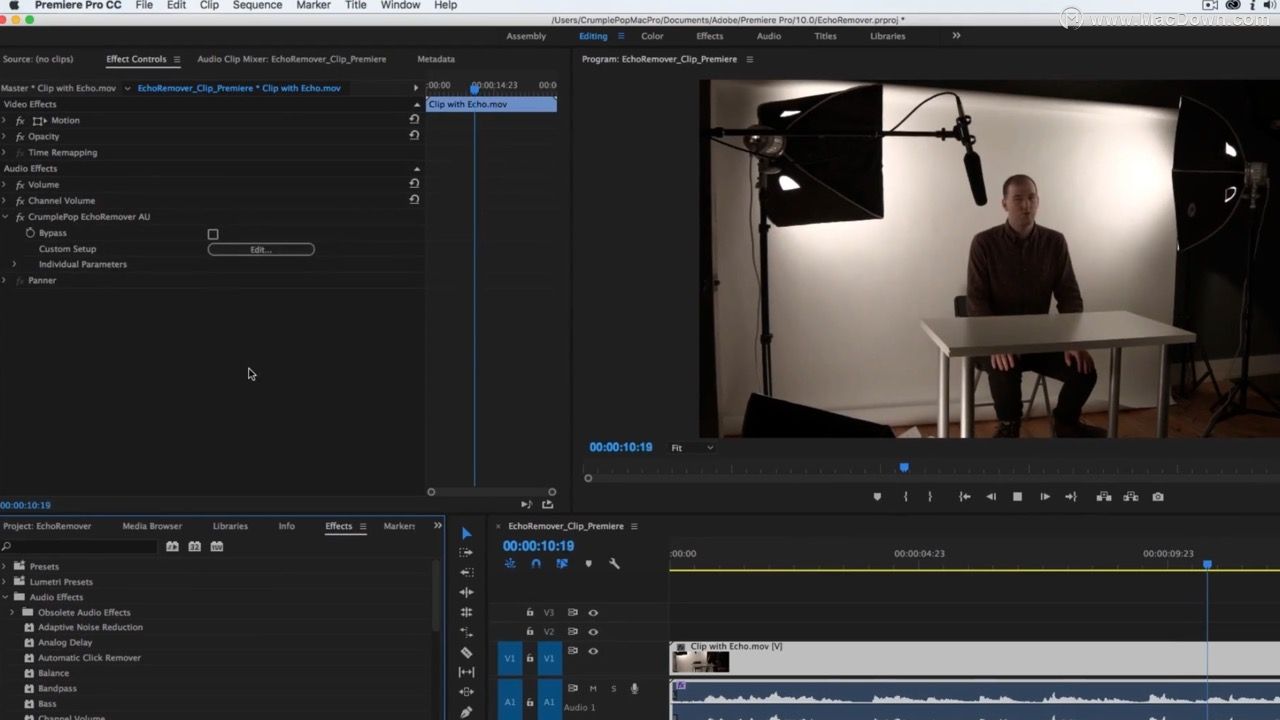
Task: Expand the Volume effect properties
Action: pyautogui.click(x=5, y=185)
